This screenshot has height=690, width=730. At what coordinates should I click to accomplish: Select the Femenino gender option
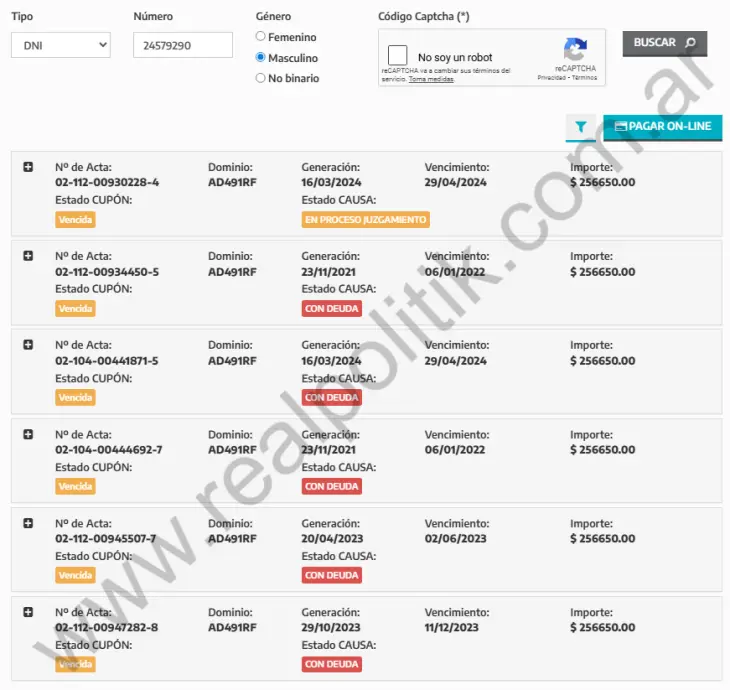click(x=261, y=37)
